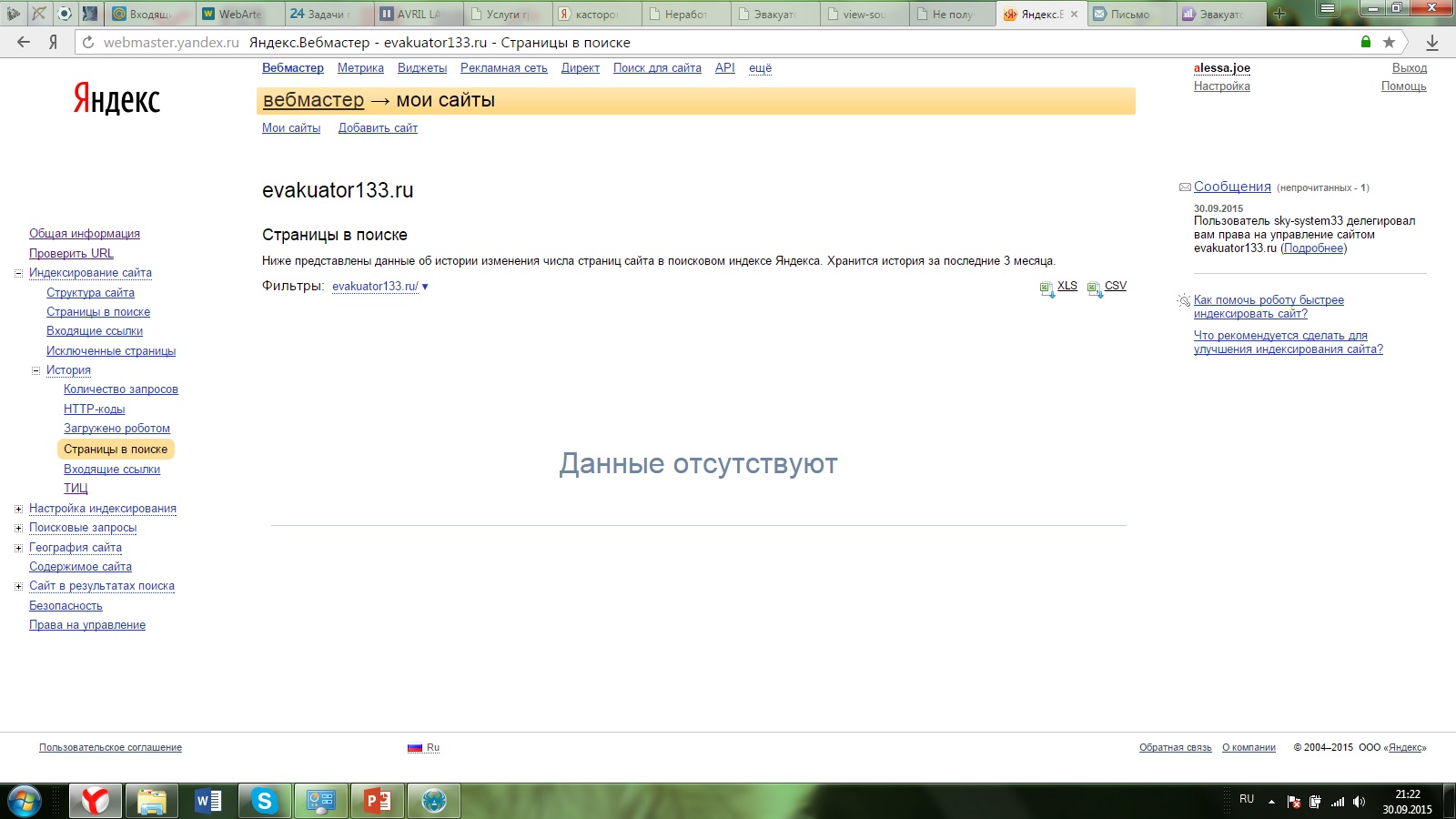Go back with the browser back arrow
Image resolution: width=1456 pixels, height=819 pixels.
(24, 42)
